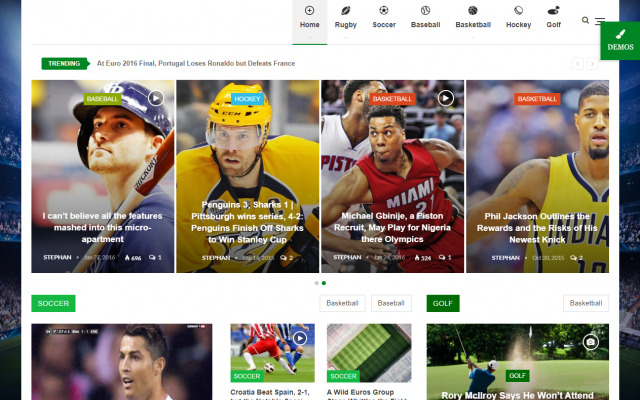Play the Croatia vs Spain video thumbnail
640x400 pixels.
point(300,338)
